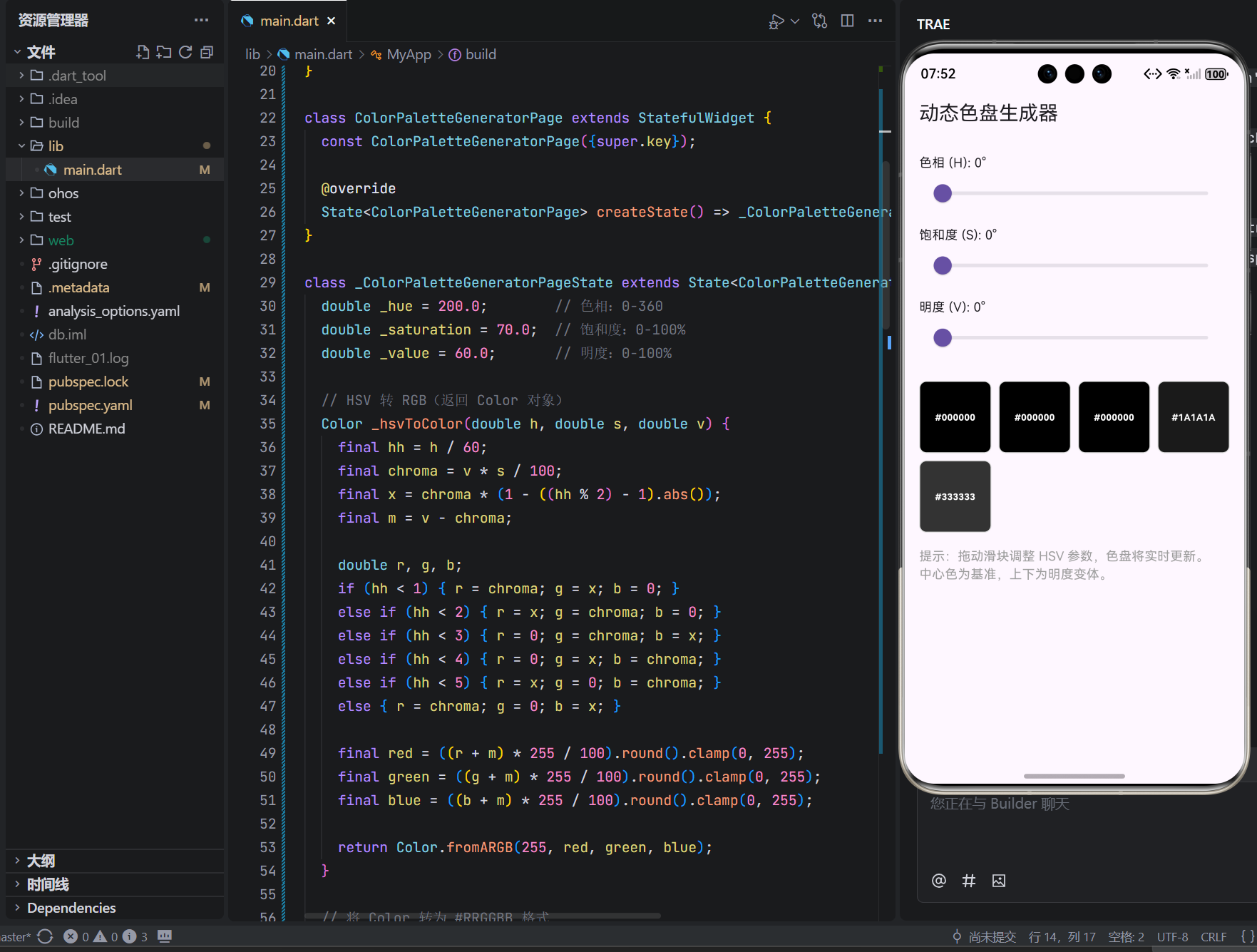Open the run options dropdown arrow

point(795,21)
